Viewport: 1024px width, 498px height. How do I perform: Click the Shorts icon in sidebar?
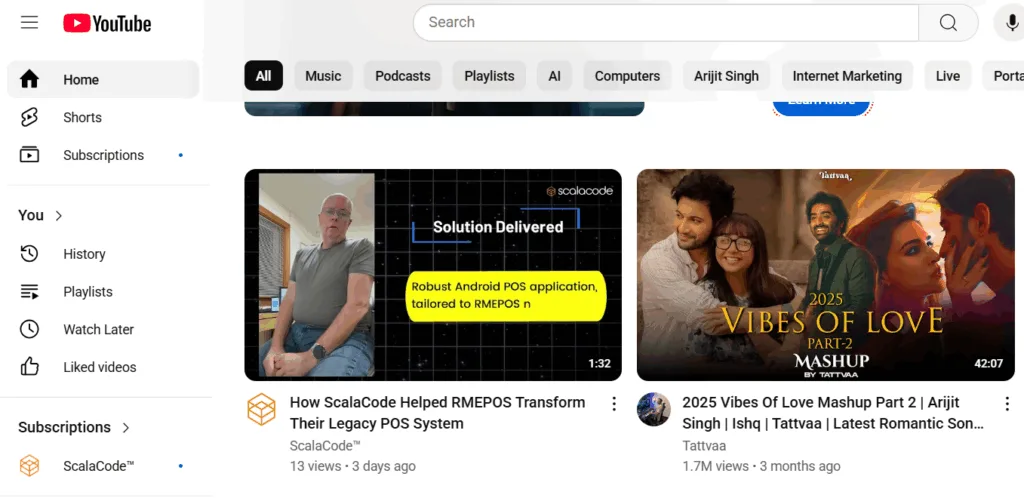29,117
